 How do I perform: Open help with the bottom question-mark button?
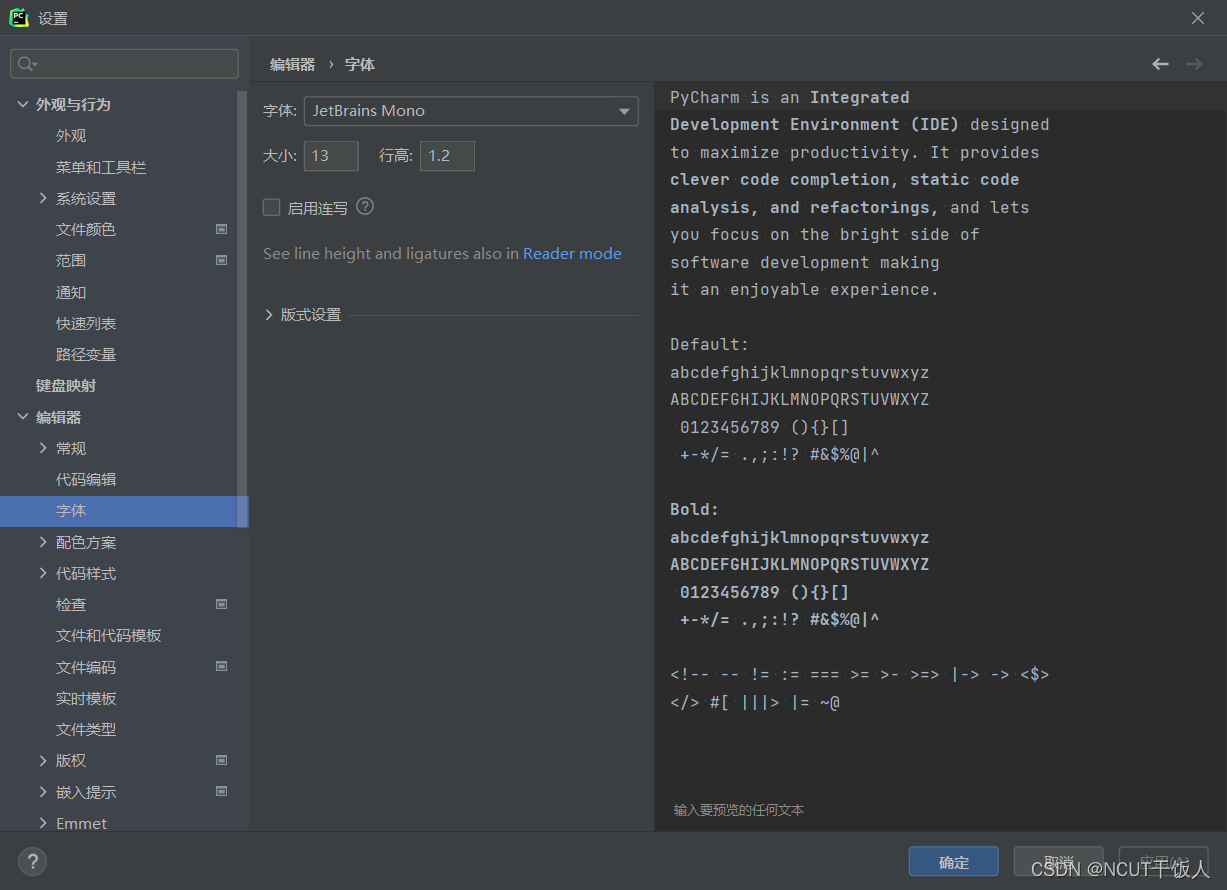[x=32, y=861]
